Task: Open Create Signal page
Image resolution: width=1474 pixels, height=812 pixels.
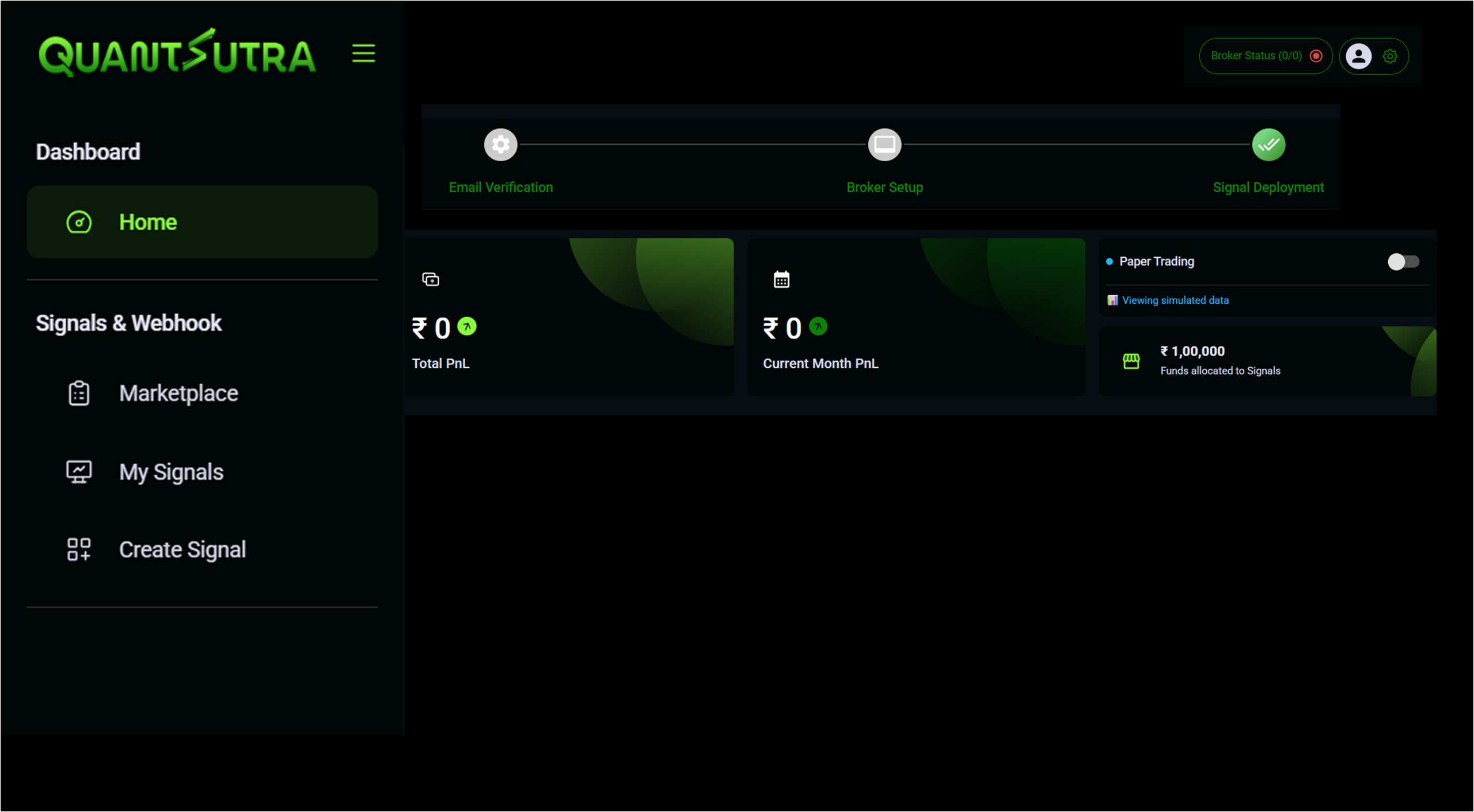Action: (x=202, y=550)
